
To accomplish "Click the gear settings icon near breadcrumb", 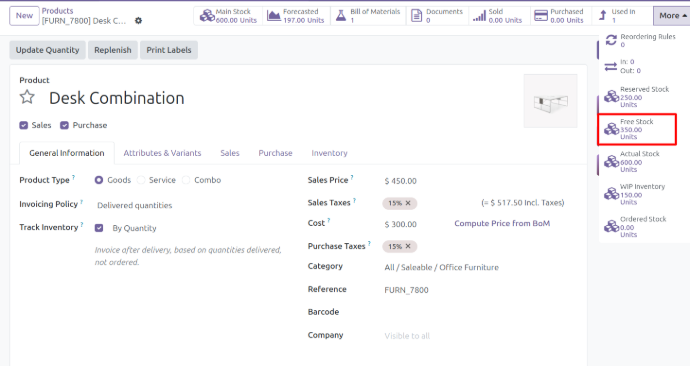I will coord(138,21).
